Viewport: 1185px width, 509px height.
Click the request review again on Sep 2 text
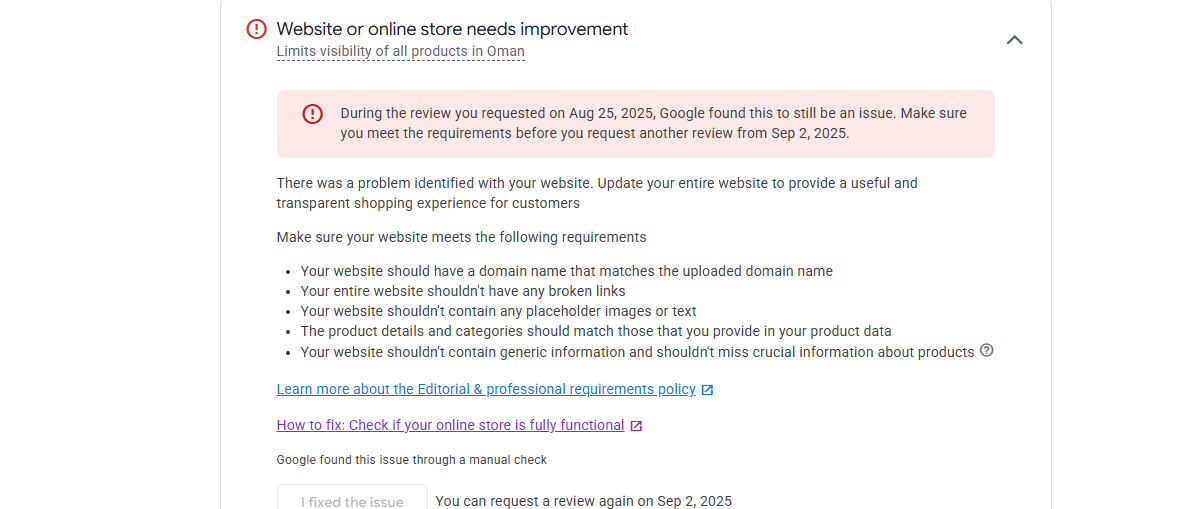tap(584, 501)
